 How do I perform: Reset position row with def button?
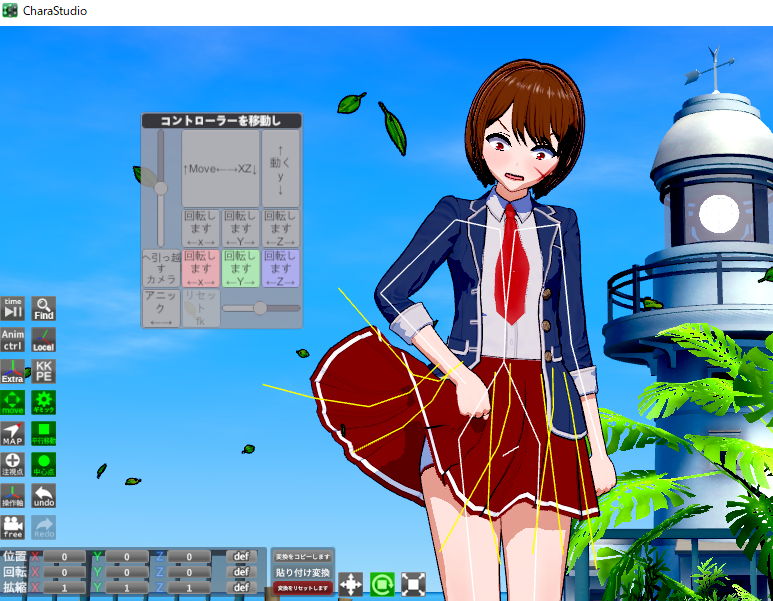pyautogui.click(x=241, y=557)
